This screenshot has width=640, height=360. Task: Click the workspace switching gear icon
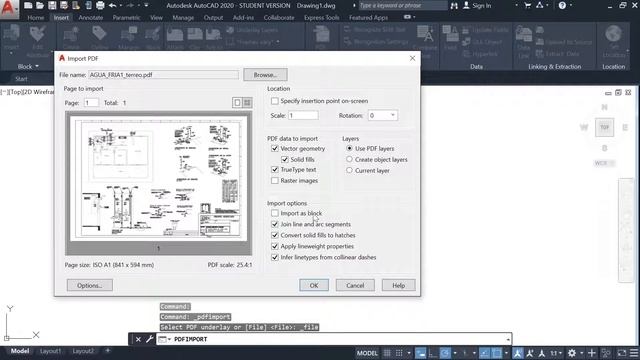[572, 353]
